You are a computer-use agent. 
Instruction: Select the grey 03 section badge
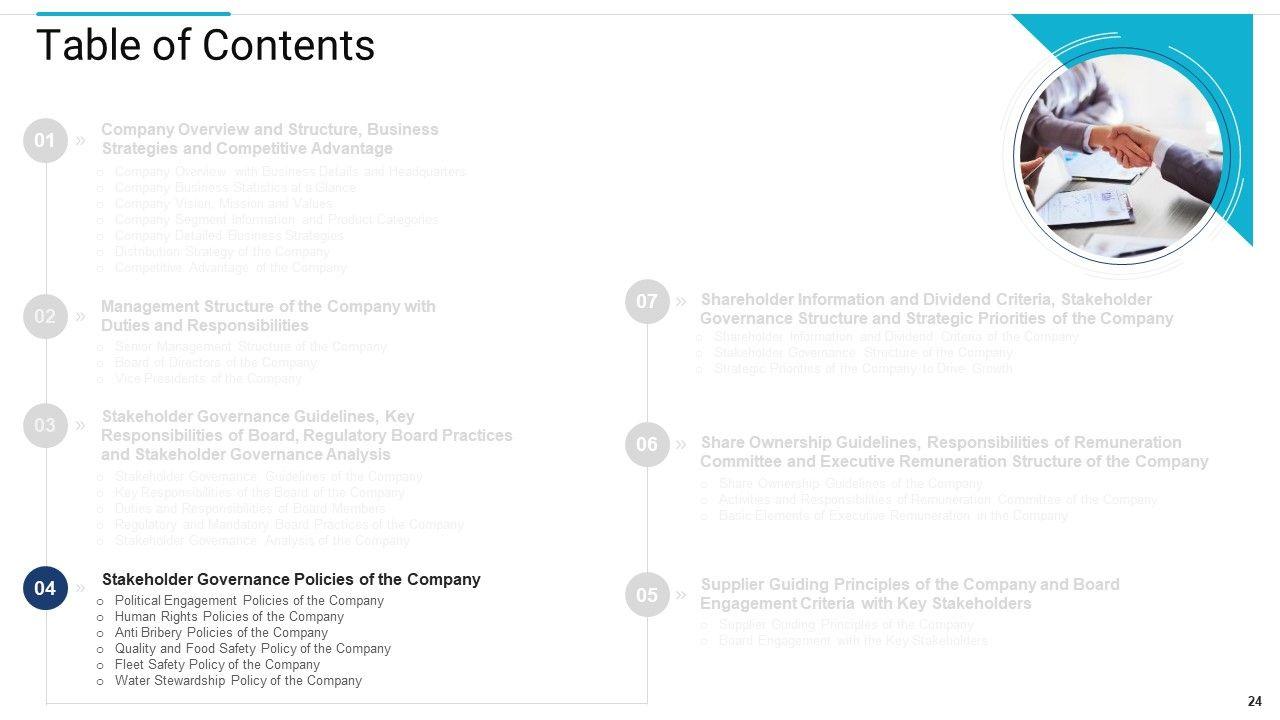(x=45, y=426)
